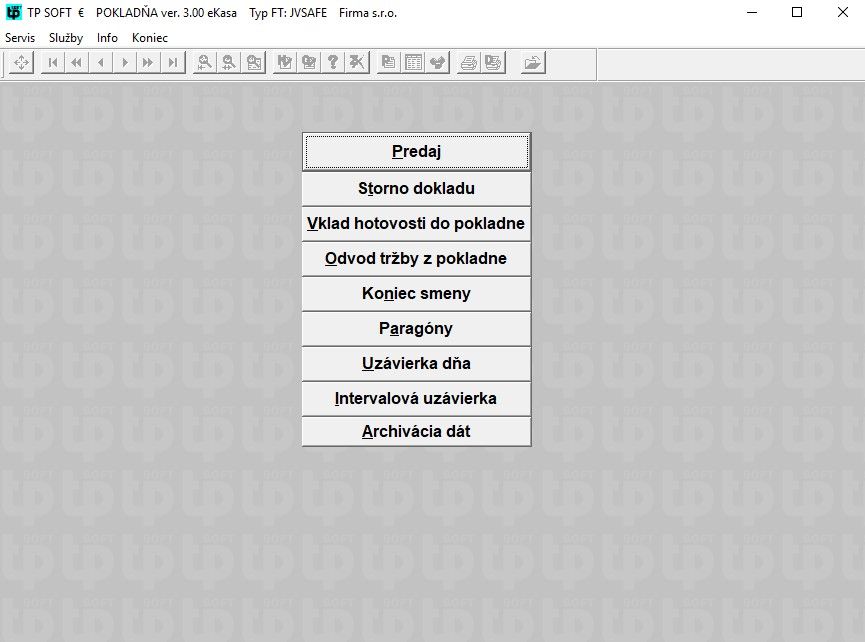Click second magnifier search-next icon
The width and height of the screenshot is (865, 642).
229,62
